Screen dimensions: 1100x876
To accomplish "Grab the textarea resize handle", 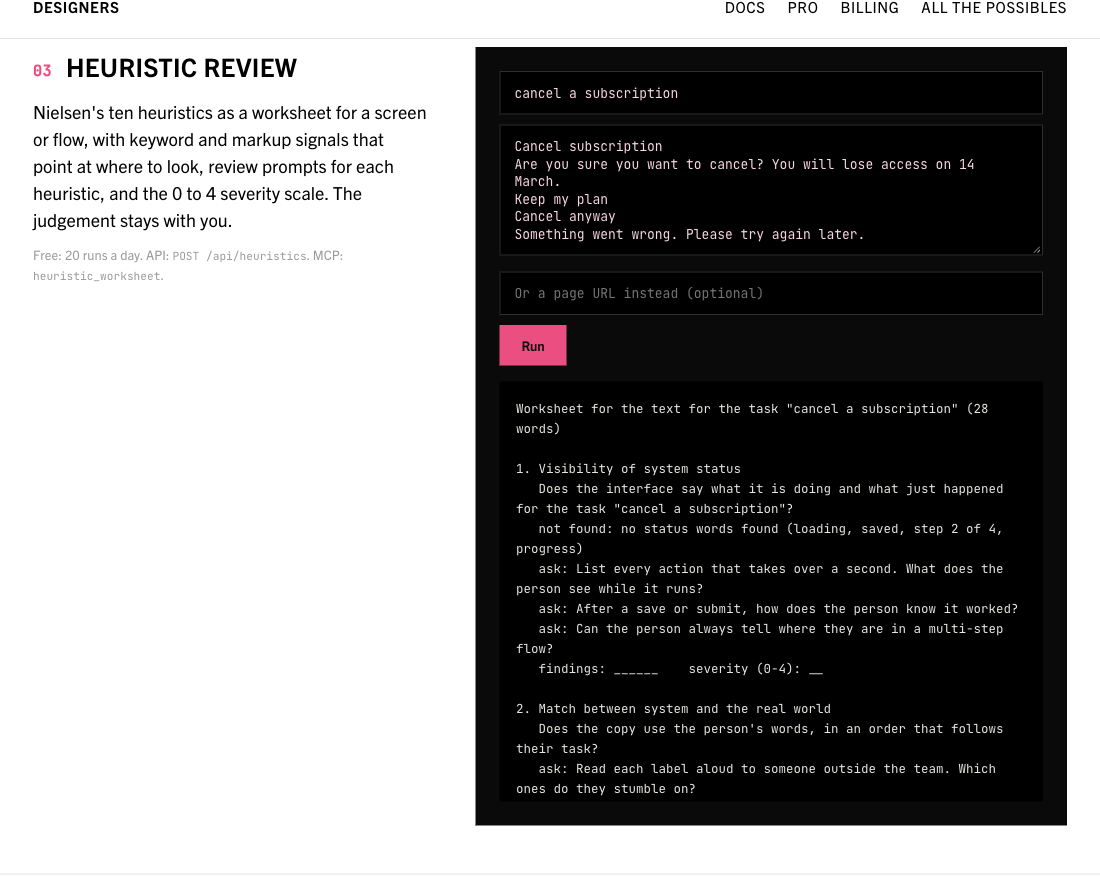I will coord(1037,249).
